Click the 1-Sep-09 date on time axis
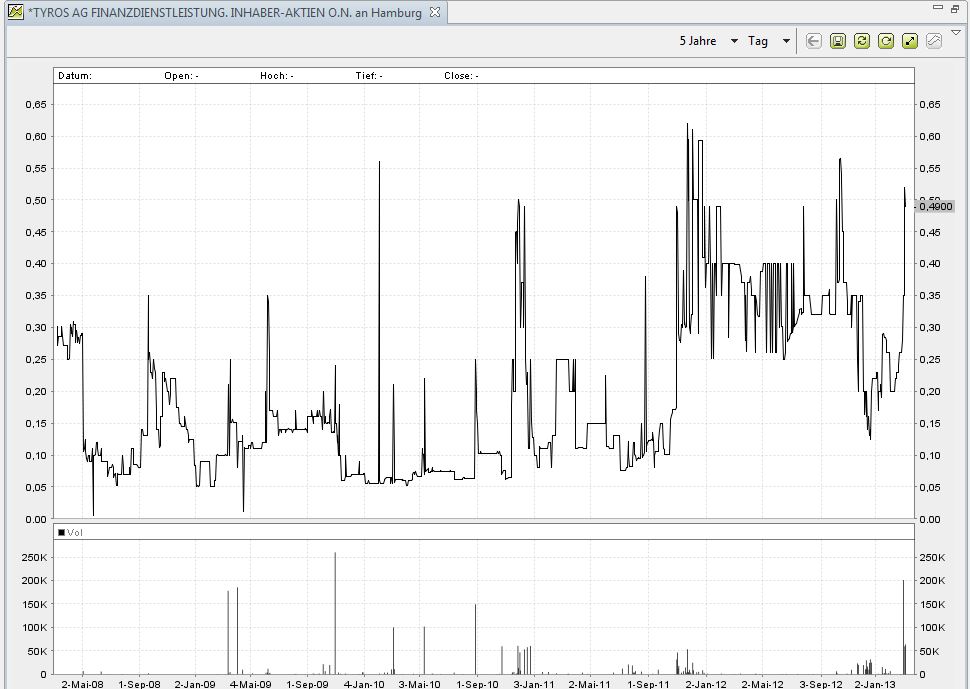970x689 pixels. point(308,682)
